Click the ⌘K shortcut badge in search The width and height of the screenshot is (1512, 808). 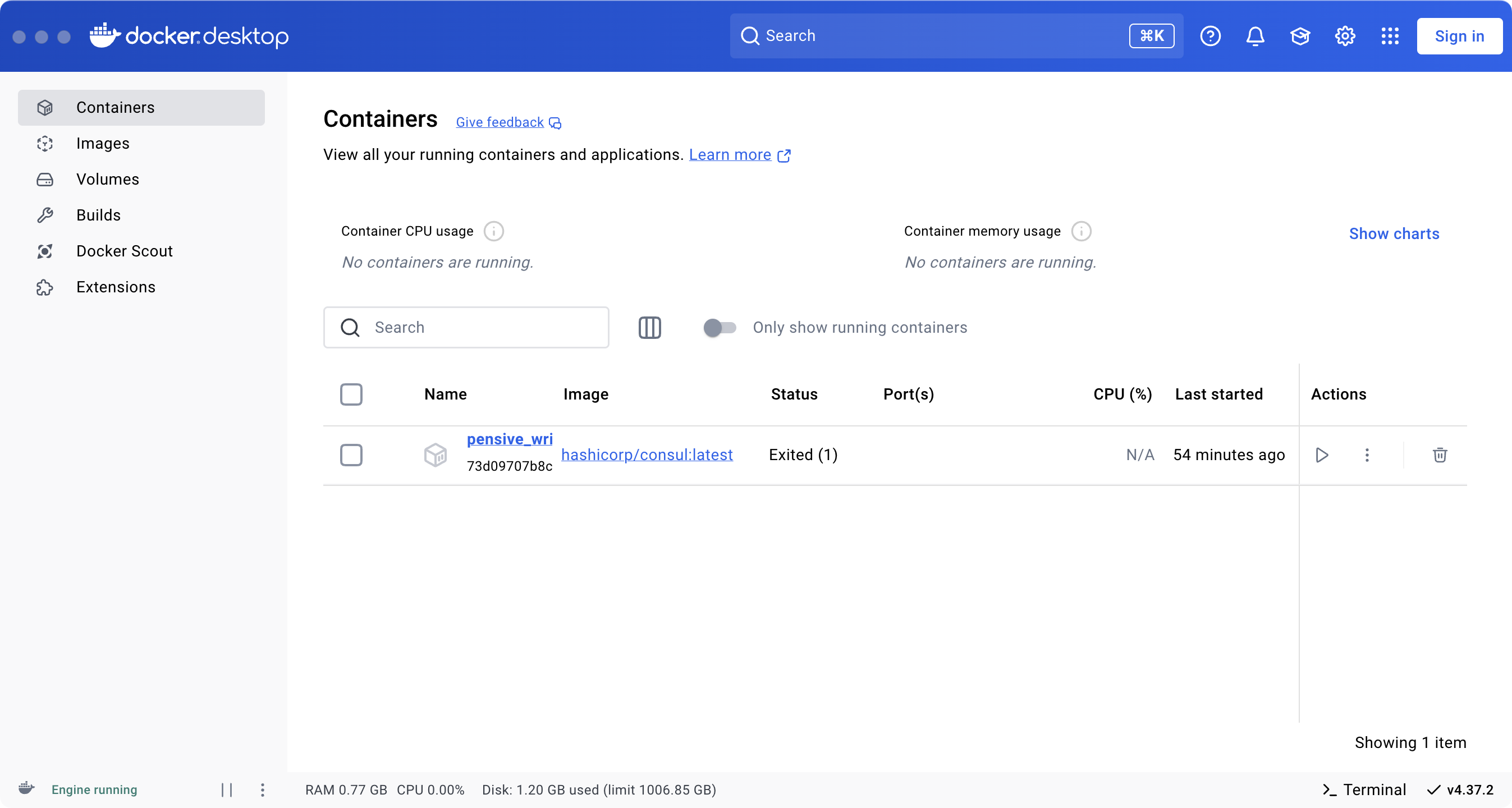coord(1152,36)
